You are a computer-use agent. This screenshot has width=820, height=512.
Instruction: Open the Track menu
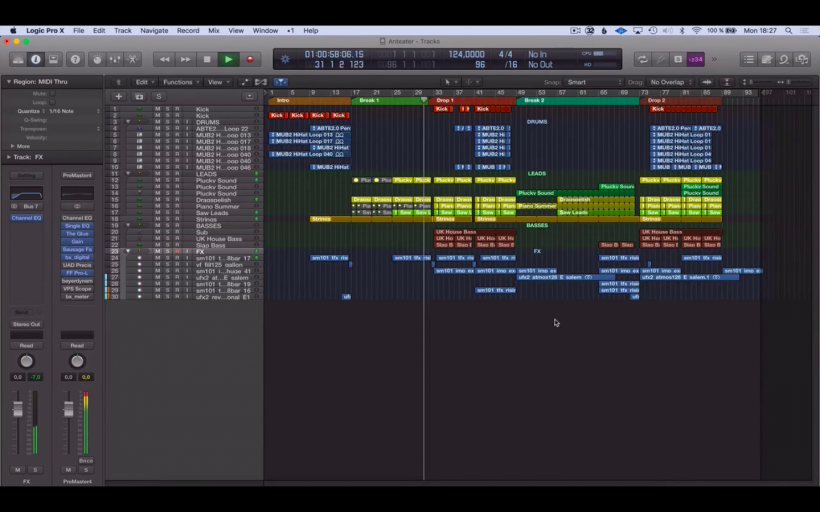[x=123, y=30]
